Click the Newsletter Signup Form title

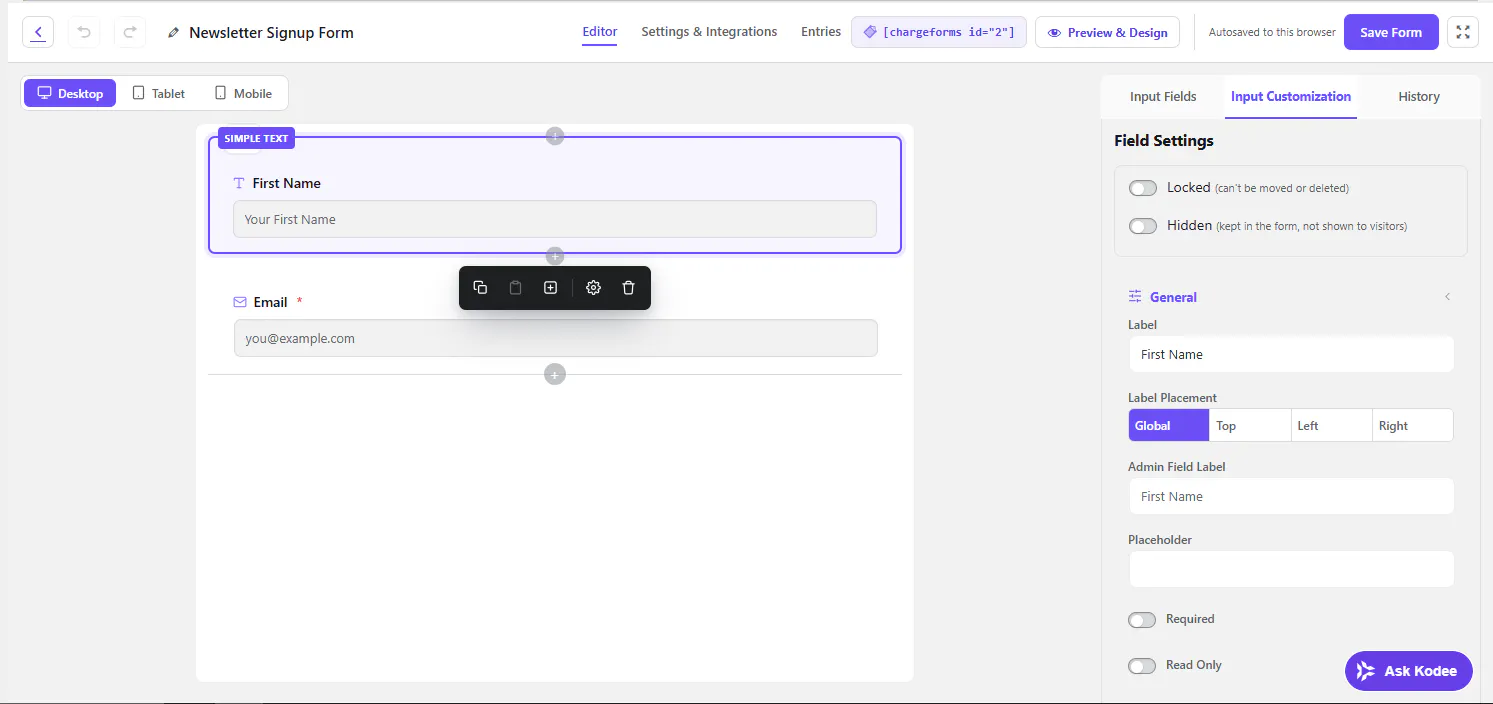271,33
